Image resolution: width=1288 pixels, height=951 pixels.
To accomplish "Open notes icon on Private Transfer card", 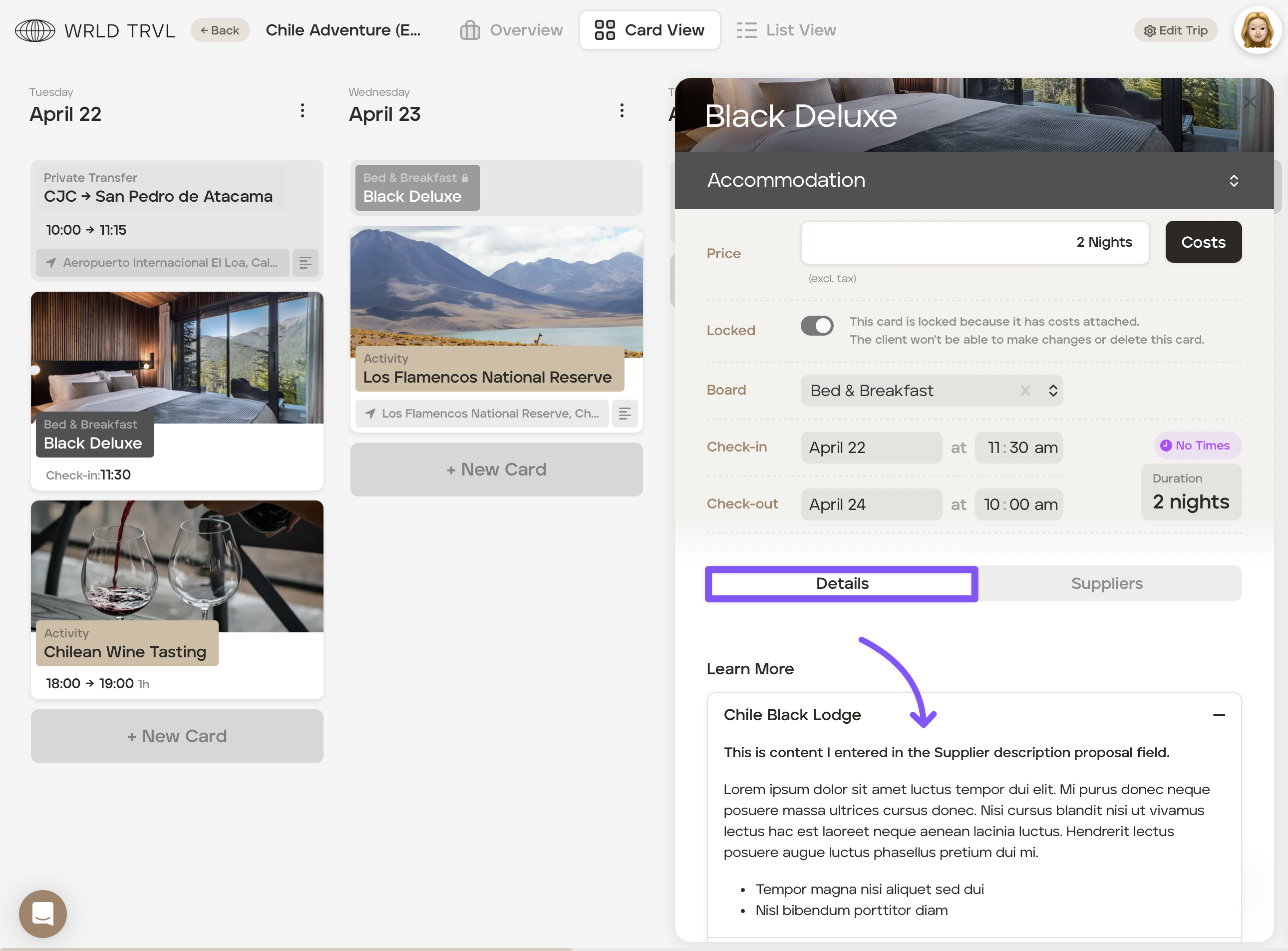I will (306, 263).
